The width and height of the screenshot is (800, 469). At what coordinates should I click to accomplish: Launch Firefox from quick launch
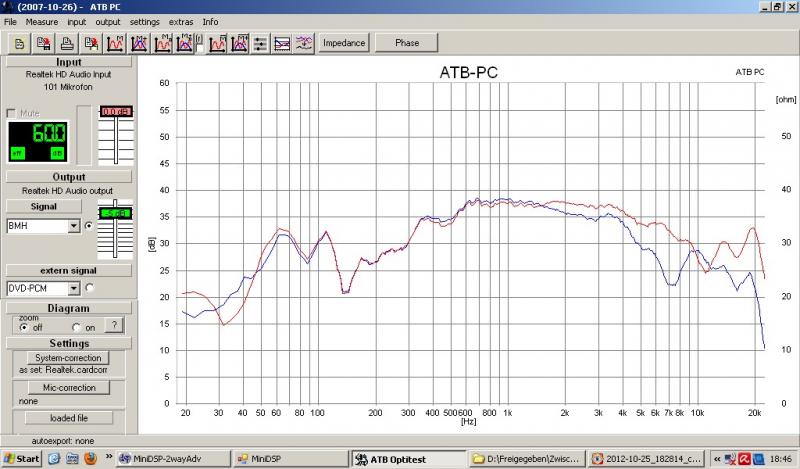90,459
